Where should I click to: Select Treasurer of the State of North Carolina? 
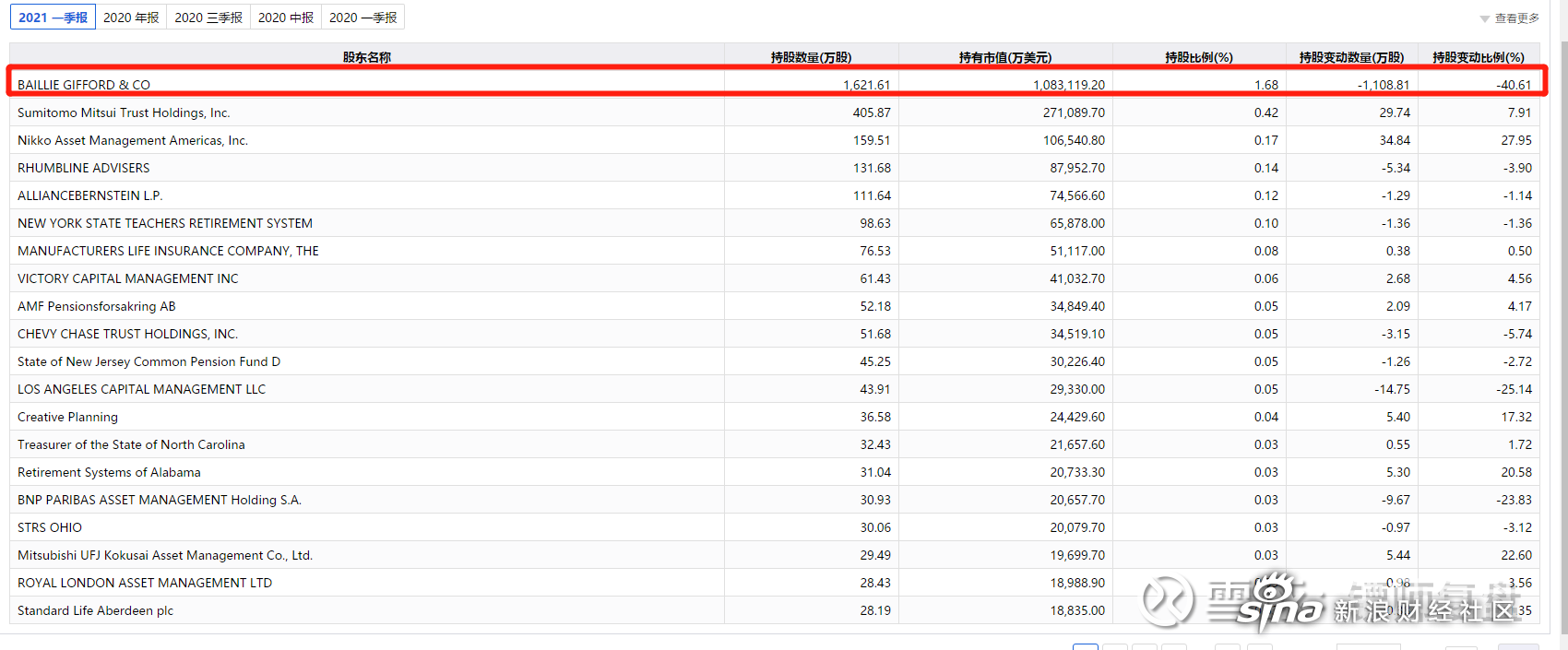click(131, 444)
